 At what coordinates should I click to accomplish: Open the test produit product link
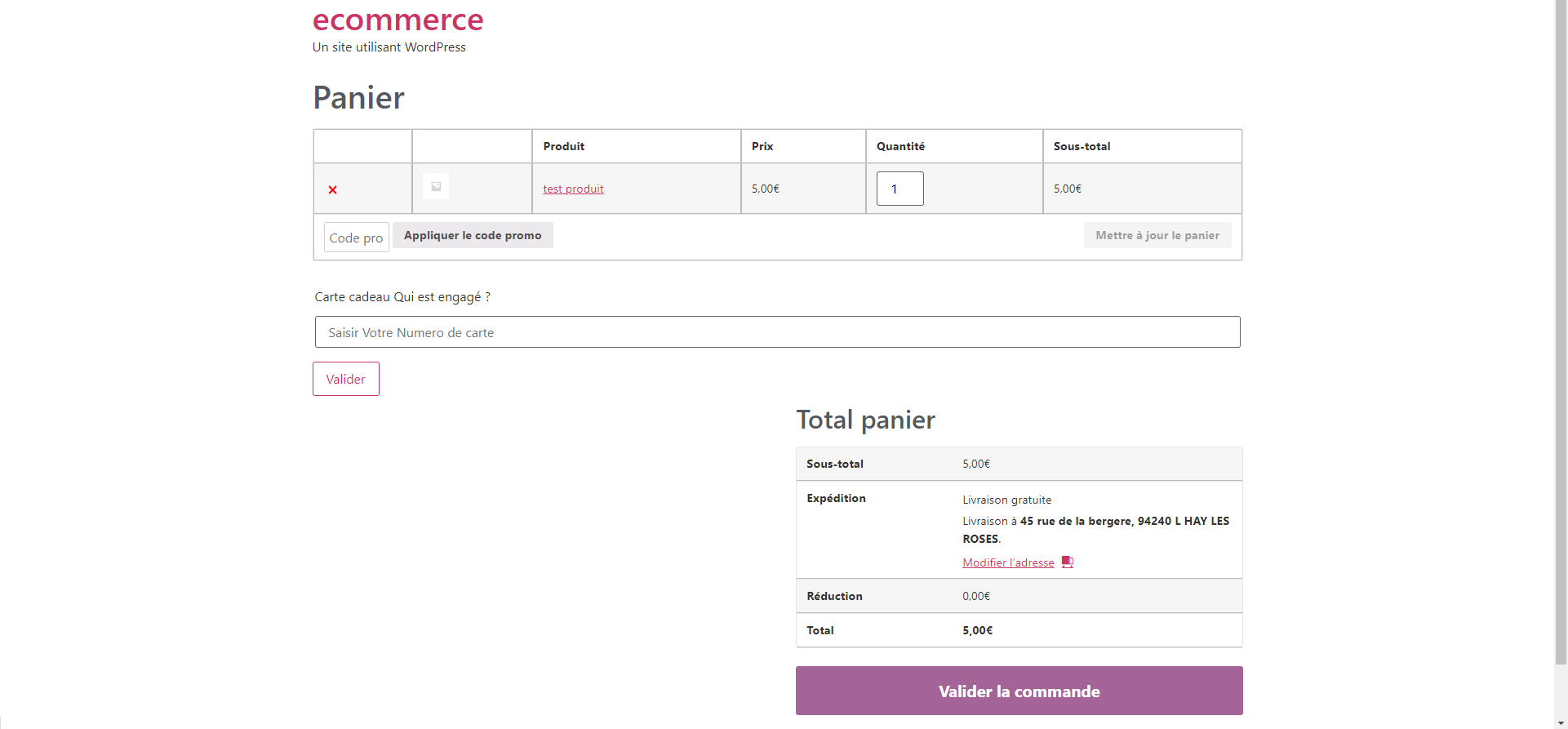573,189
